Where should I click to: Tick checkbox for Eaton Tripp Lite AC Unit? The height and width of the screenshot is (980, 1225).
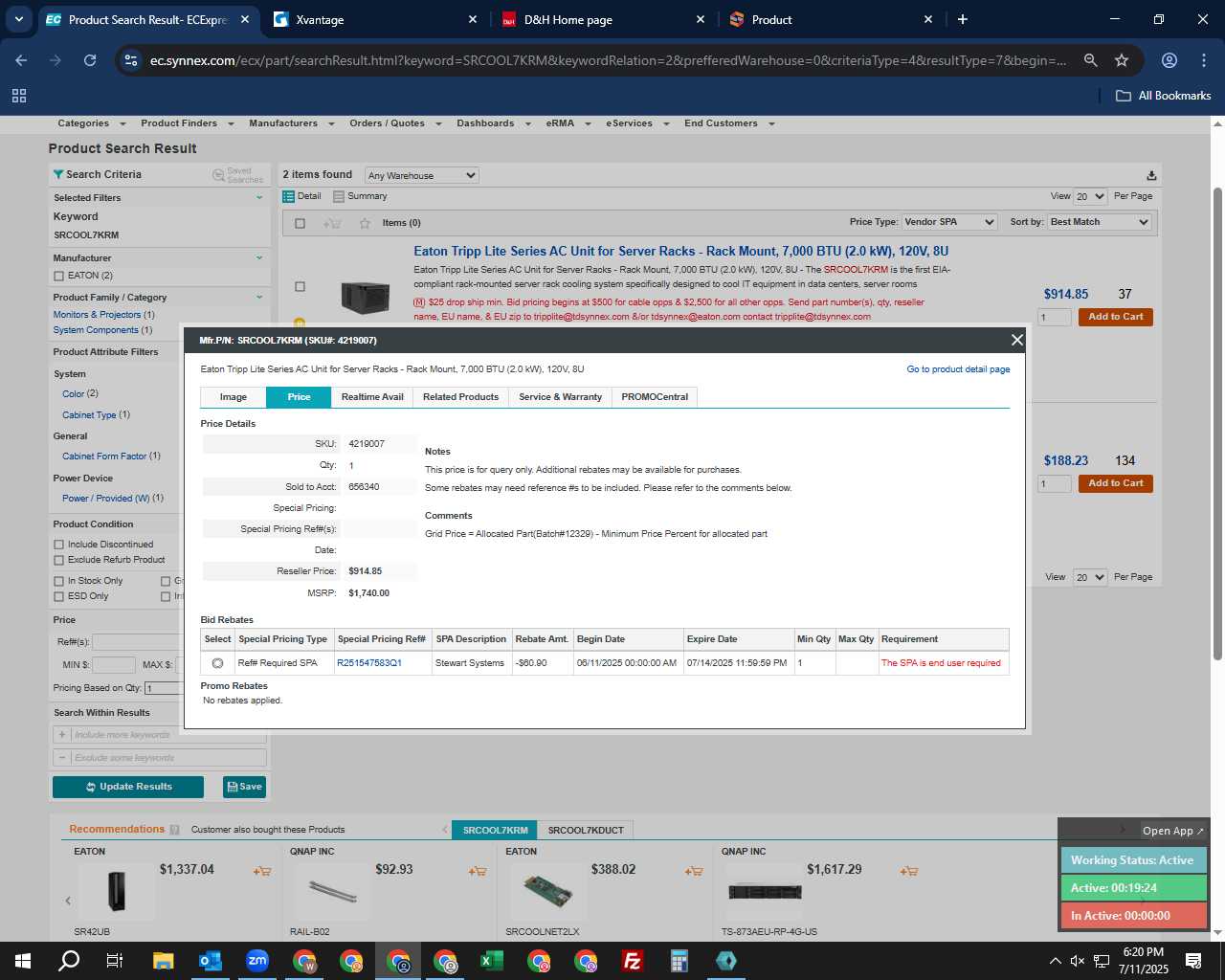[300, 286]
